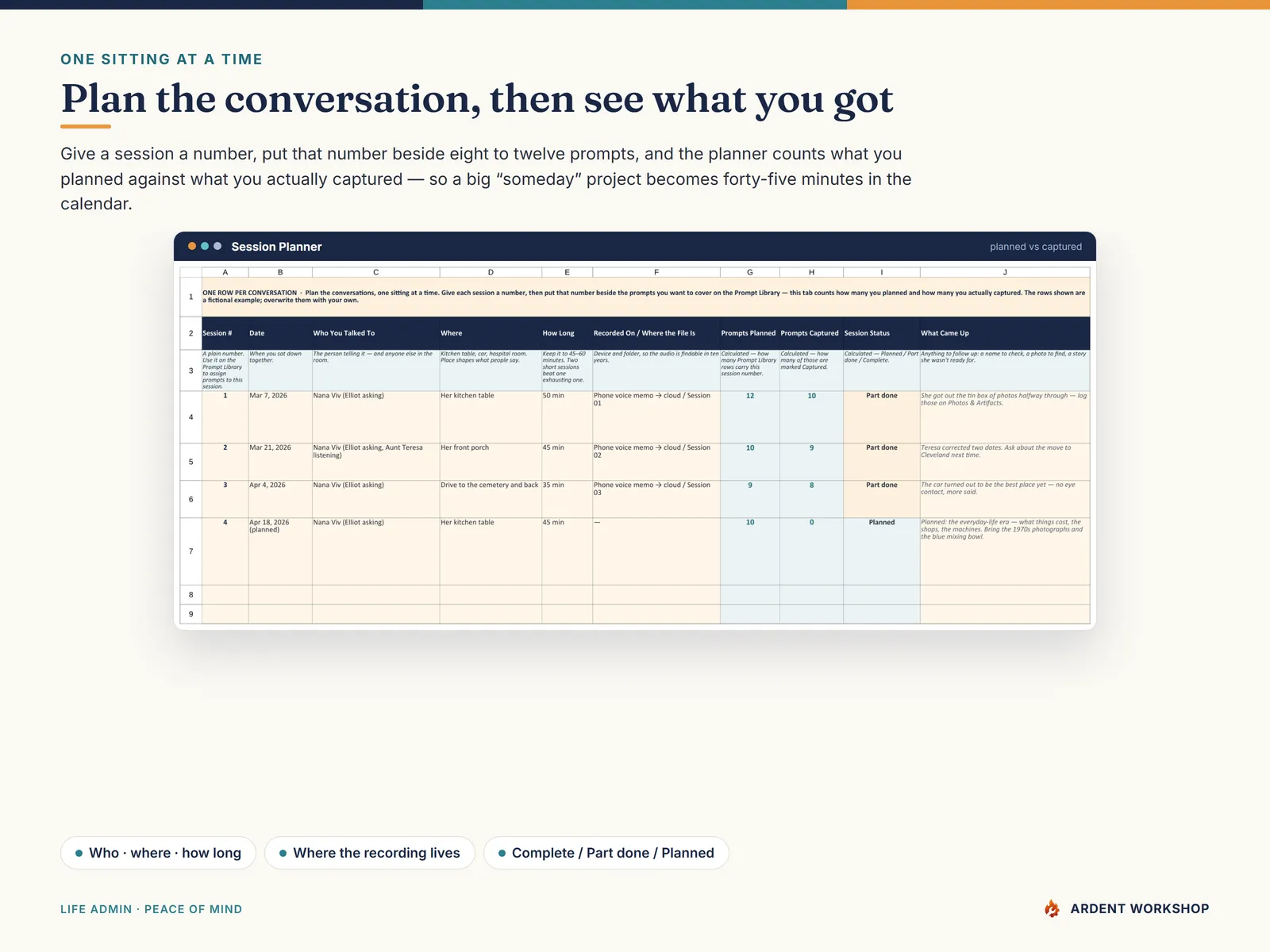Screen dimensions: 1270x952
Task: Select the "Apr 18, 2026 (planned)" date cell
Action: click(x=280, y=551)
